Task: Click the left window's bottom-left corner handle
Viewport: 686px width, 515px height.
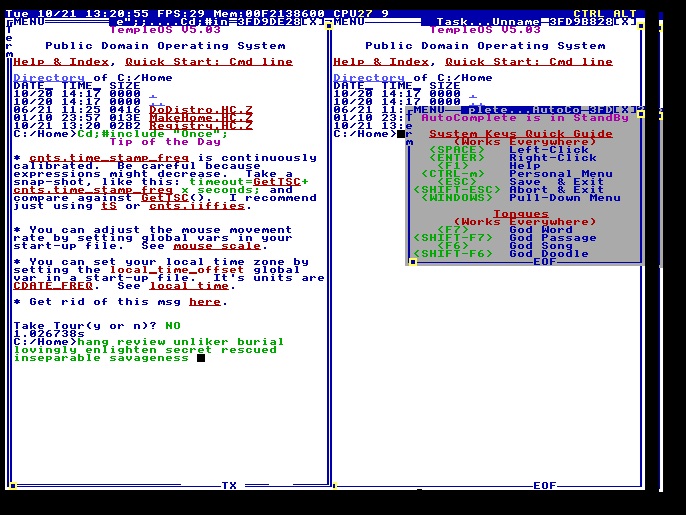Action: tap(13, 486)
